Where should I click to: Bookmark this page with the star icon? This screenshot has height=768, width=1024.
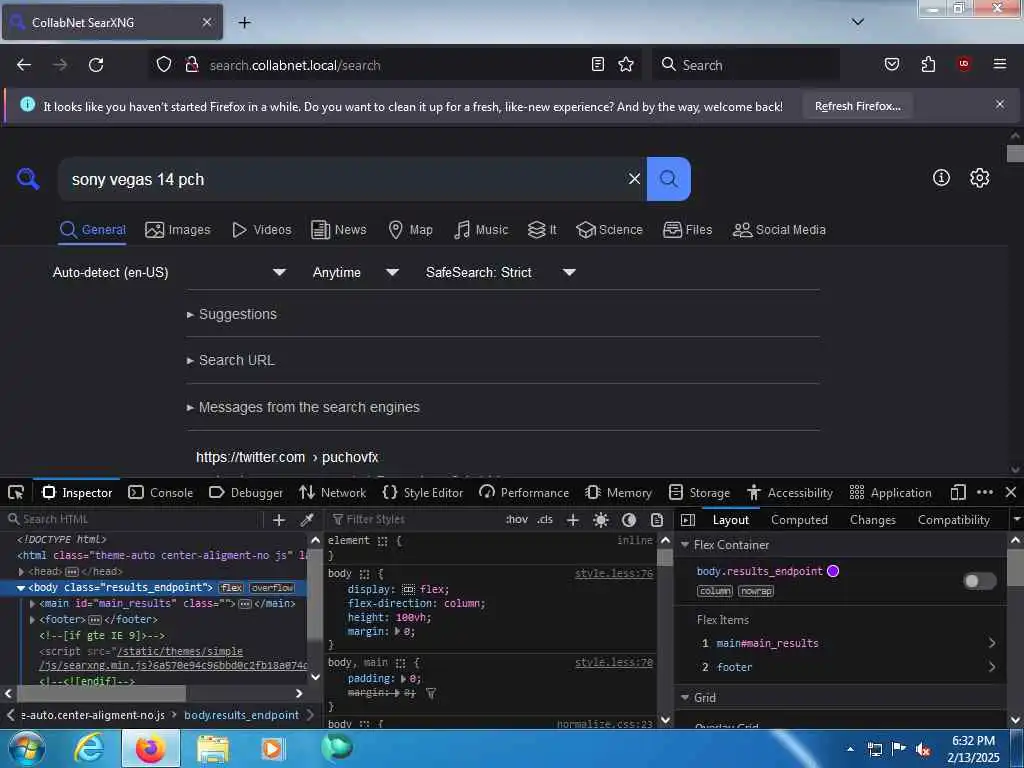click(626, 65)
